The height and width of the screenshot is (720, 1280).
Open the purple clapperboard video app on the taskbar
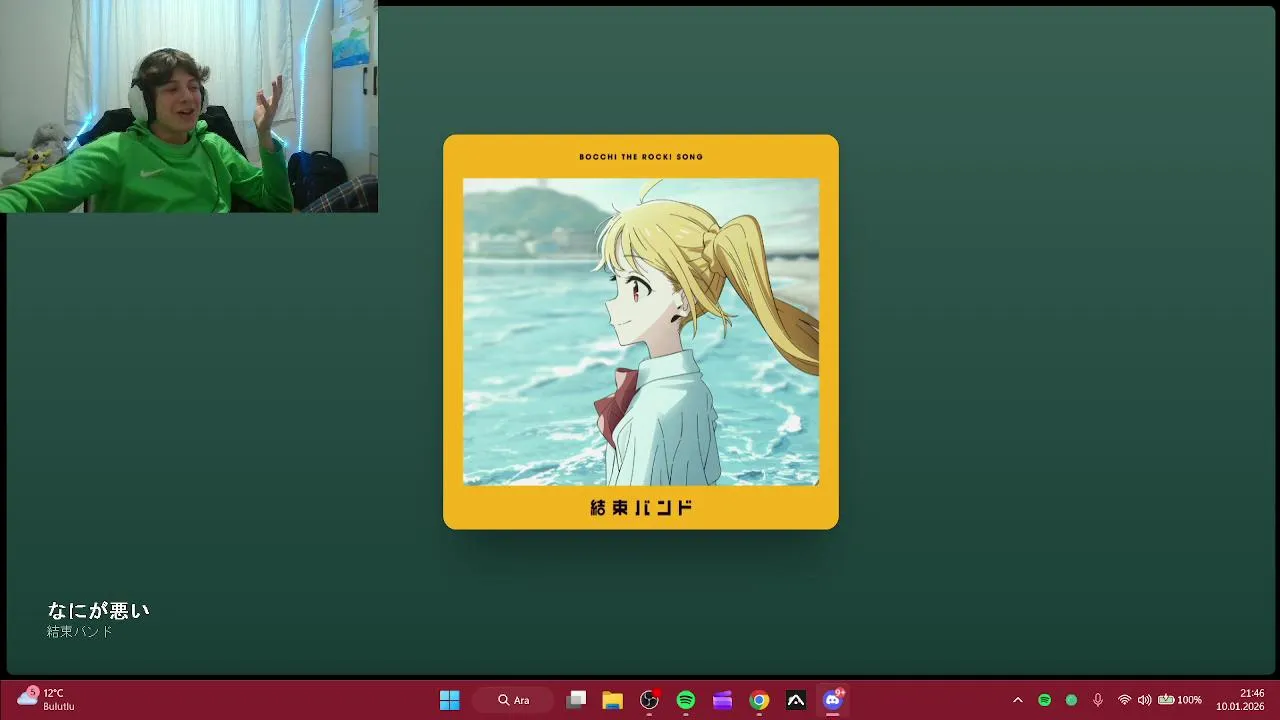click(x=722, y=700)
